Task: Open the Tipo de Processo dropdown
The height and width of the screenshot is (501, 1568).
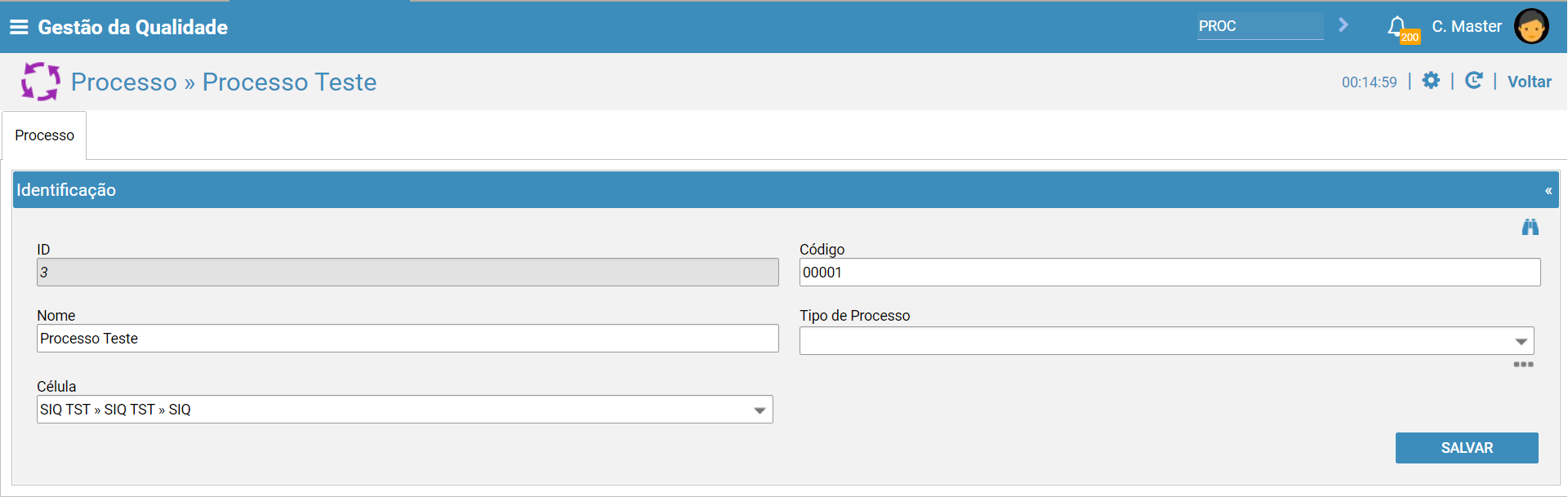Action: point(1166,341)
